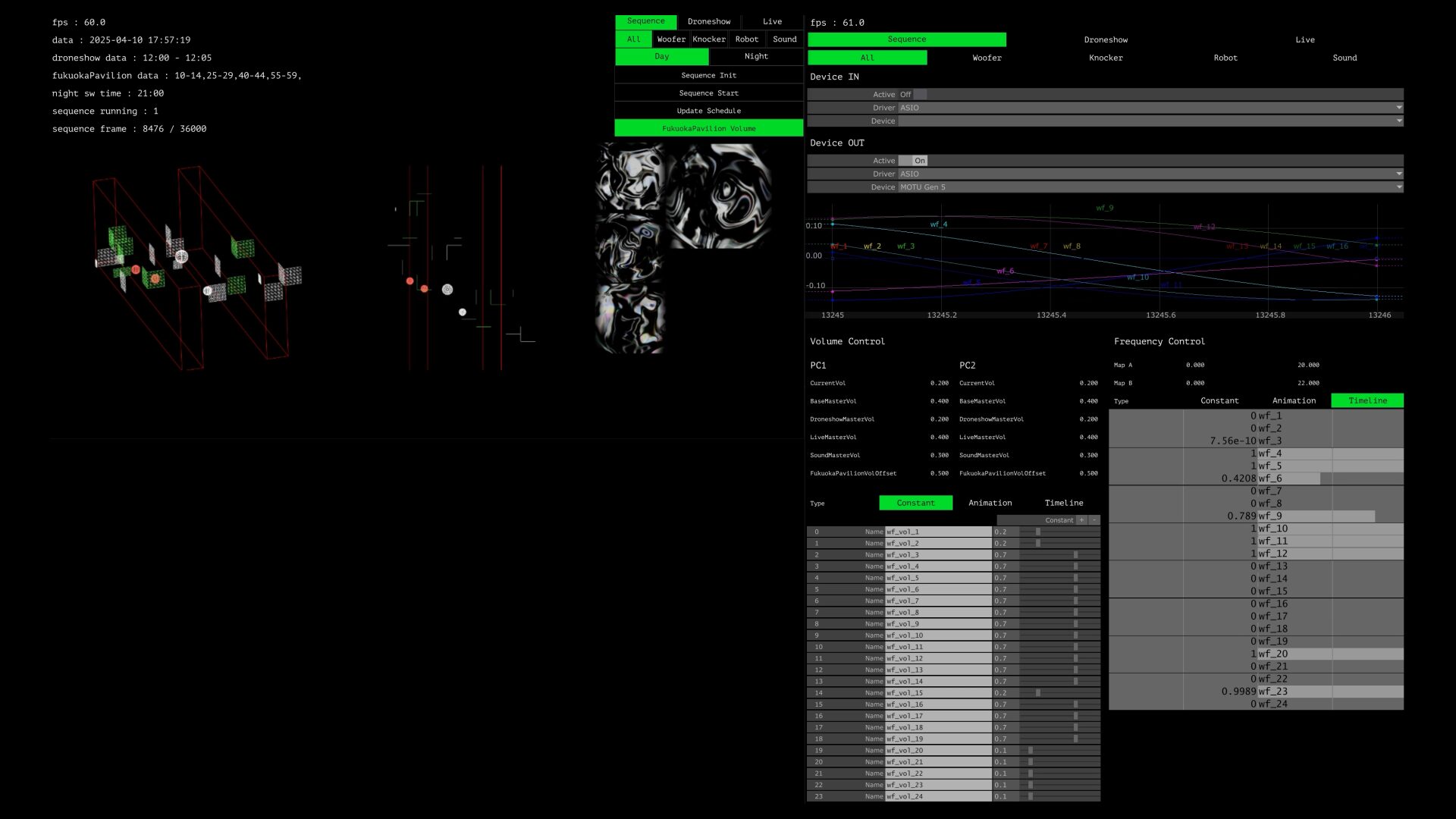The height and width of the screenshot is (819, 1456).
Task: Toggle Device IN Active switch
Action: click(913, 95)
